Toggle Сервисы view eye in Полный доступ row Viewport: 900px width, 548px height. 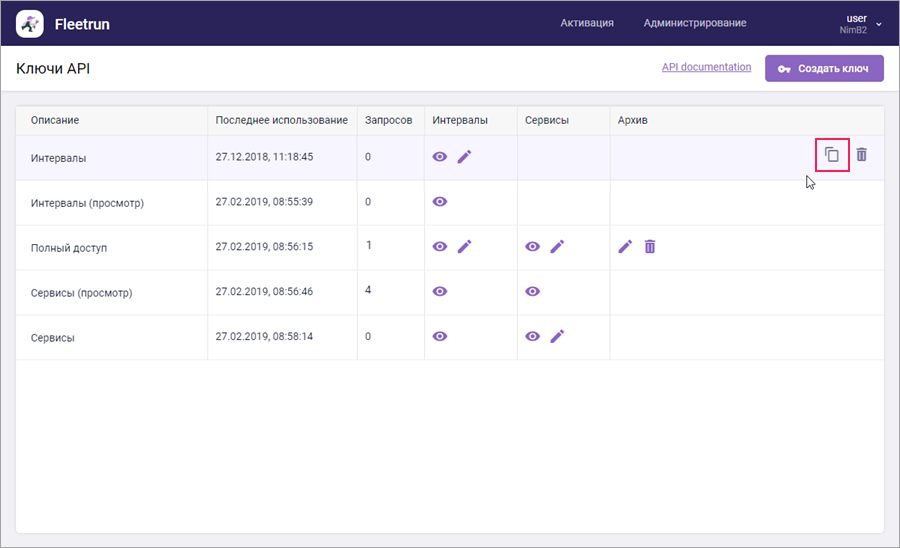pos(533,246)
